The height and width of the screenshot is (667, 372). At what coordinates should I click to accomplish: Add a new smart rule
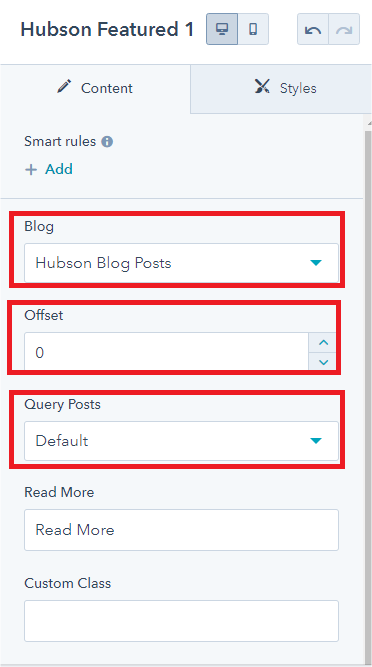pyautogui.click(x=48, y=169)
